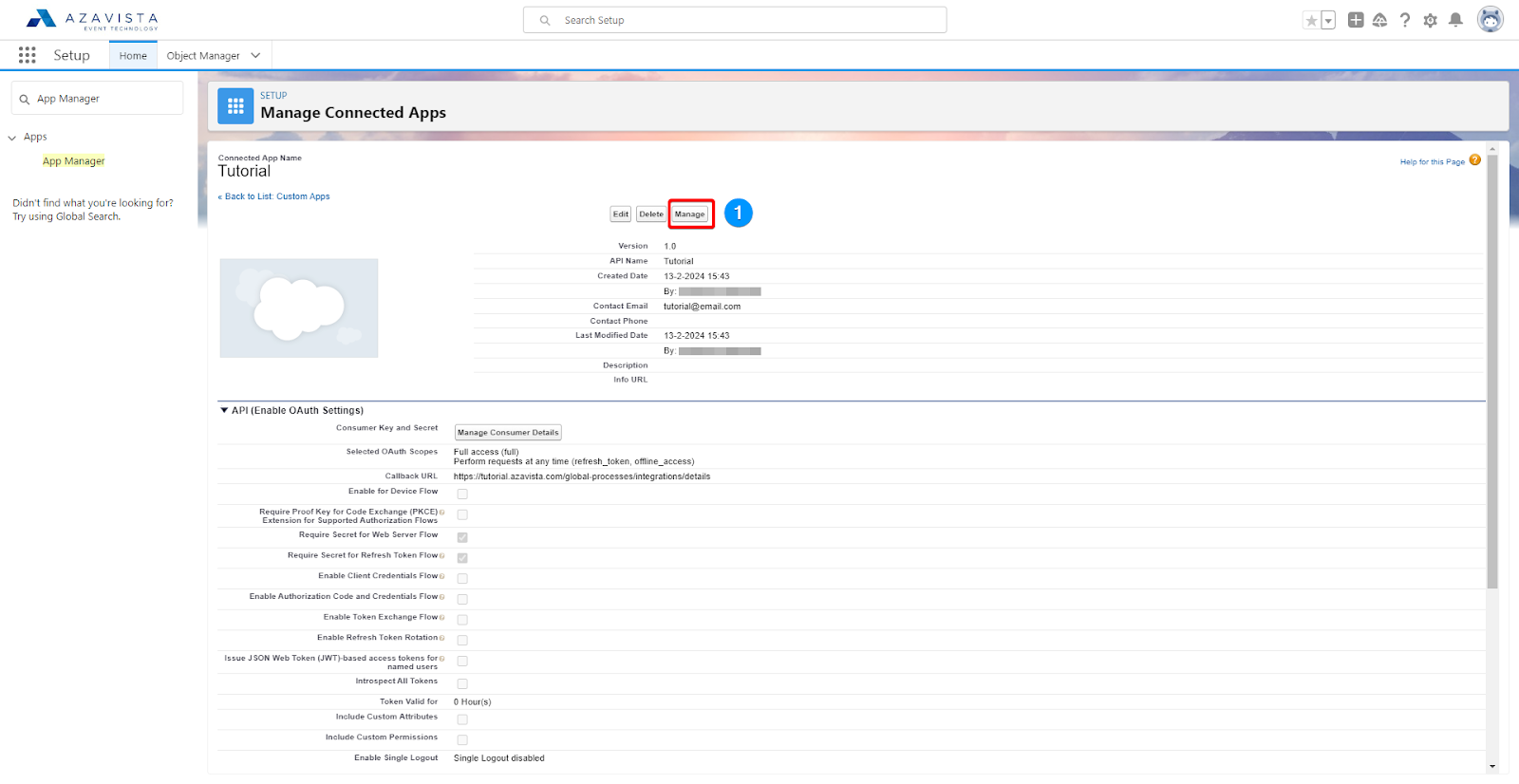Click the Manage Connected Apps header icon
The height and width of the screenshot is (784, 1519).
click(x=235, y=106)
